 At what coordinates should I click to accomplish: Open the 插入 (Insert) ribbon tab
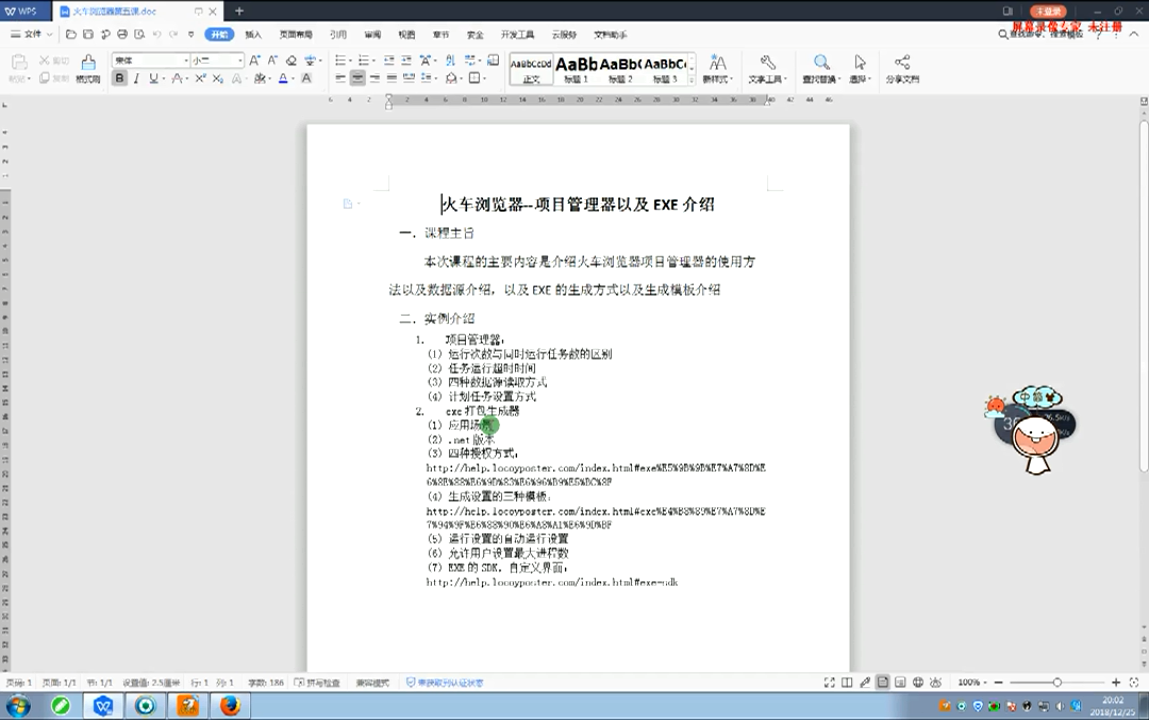point(253,34)
